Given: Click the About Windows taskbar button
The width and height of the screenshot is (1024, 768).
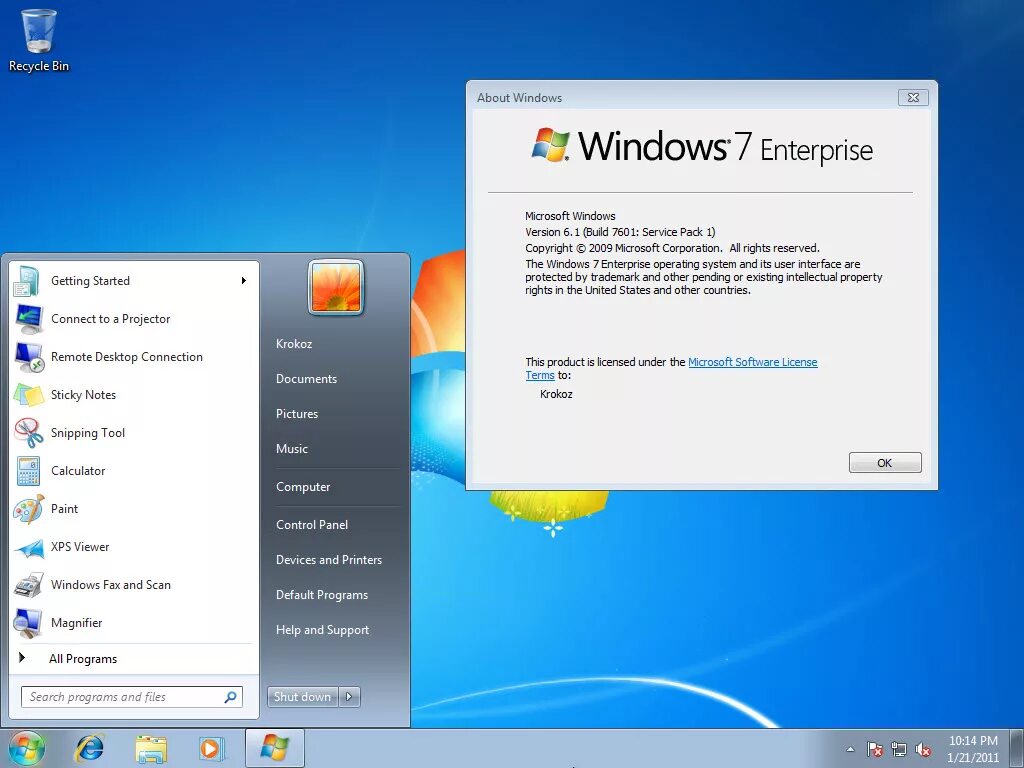Looking at the screenshot, I should pos(274,748).
